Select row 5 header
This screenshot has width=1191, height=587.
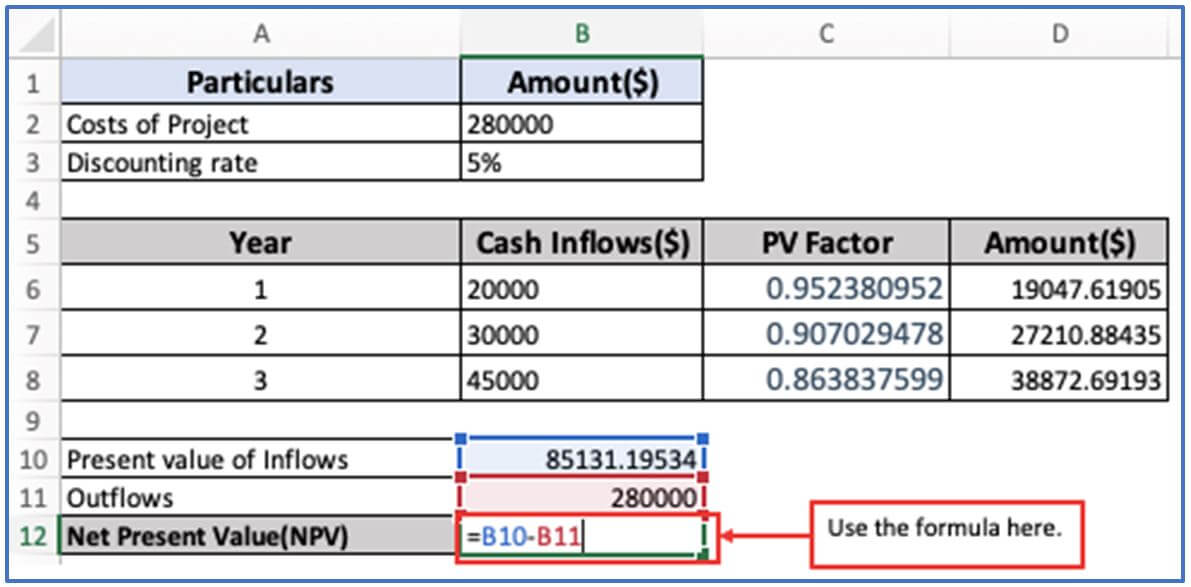[34, 243]
